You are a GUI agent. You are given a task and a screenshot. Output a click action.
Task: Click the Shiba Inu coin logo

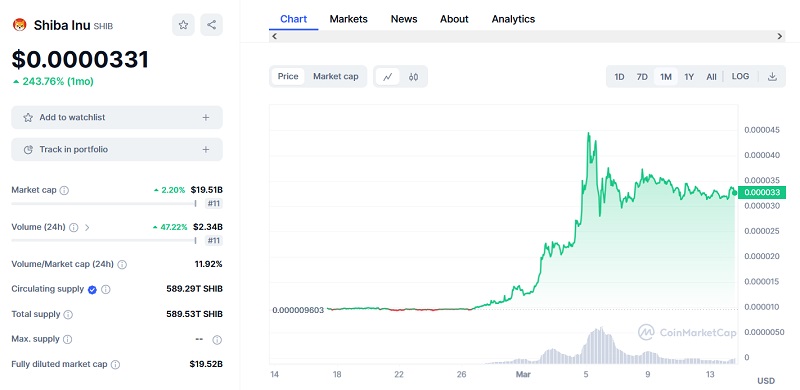(20, 25)
